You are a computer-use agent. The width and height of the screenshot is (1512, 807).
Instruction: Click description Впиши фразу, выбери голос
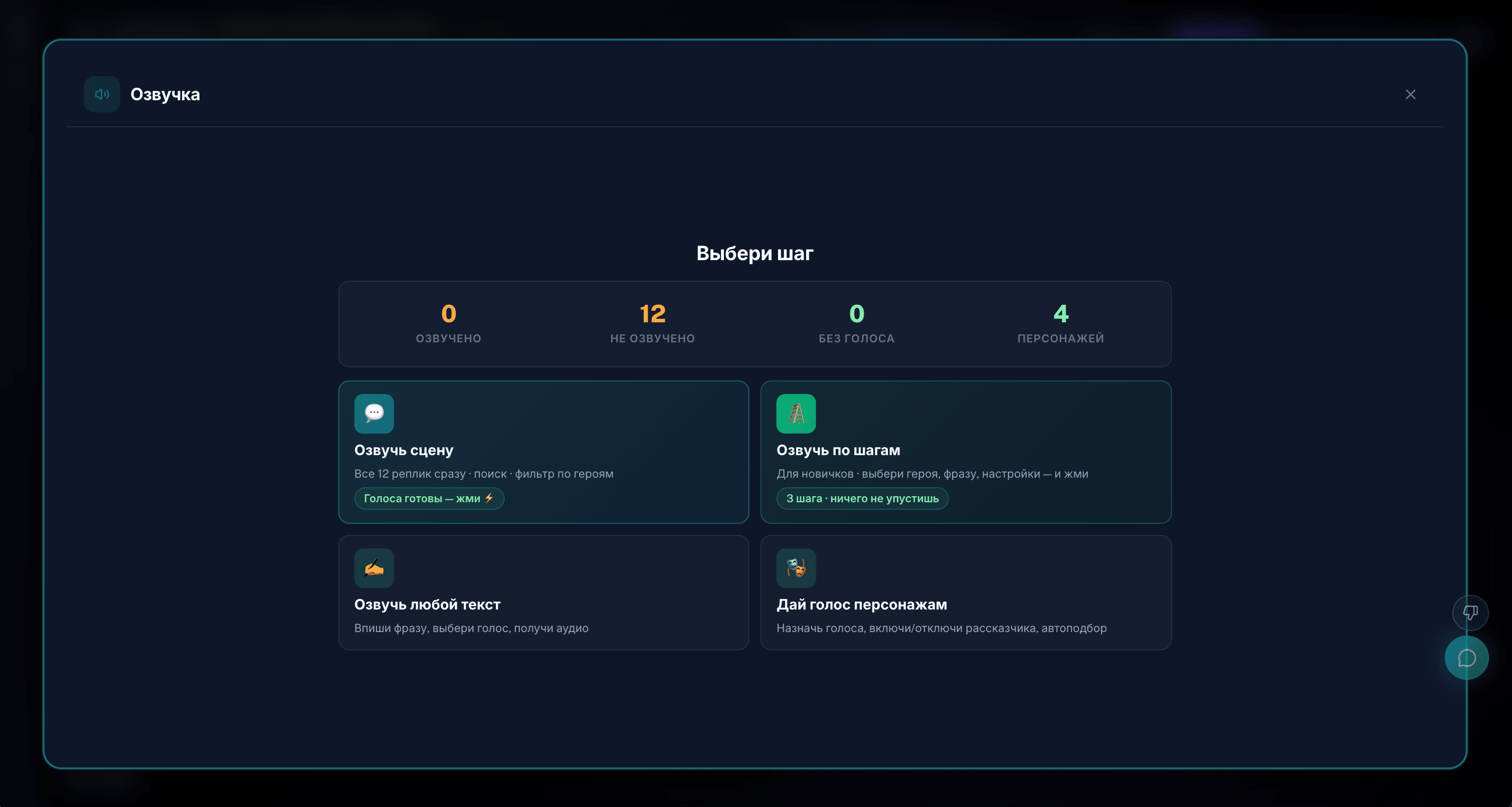coord(471,628)
